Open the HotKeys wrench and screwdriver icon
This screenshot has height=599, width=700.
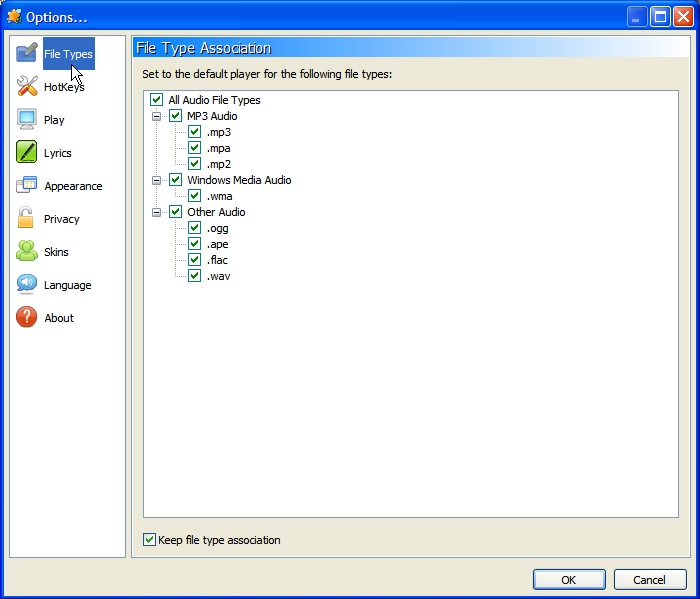(x=27, y=86)
